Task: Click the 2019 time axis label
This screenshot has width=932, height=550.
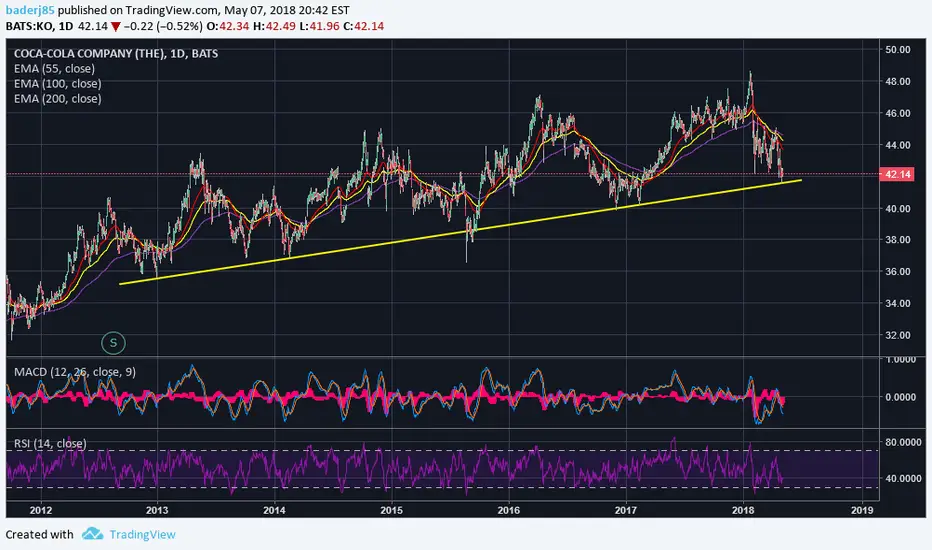Action: point(862,510)
